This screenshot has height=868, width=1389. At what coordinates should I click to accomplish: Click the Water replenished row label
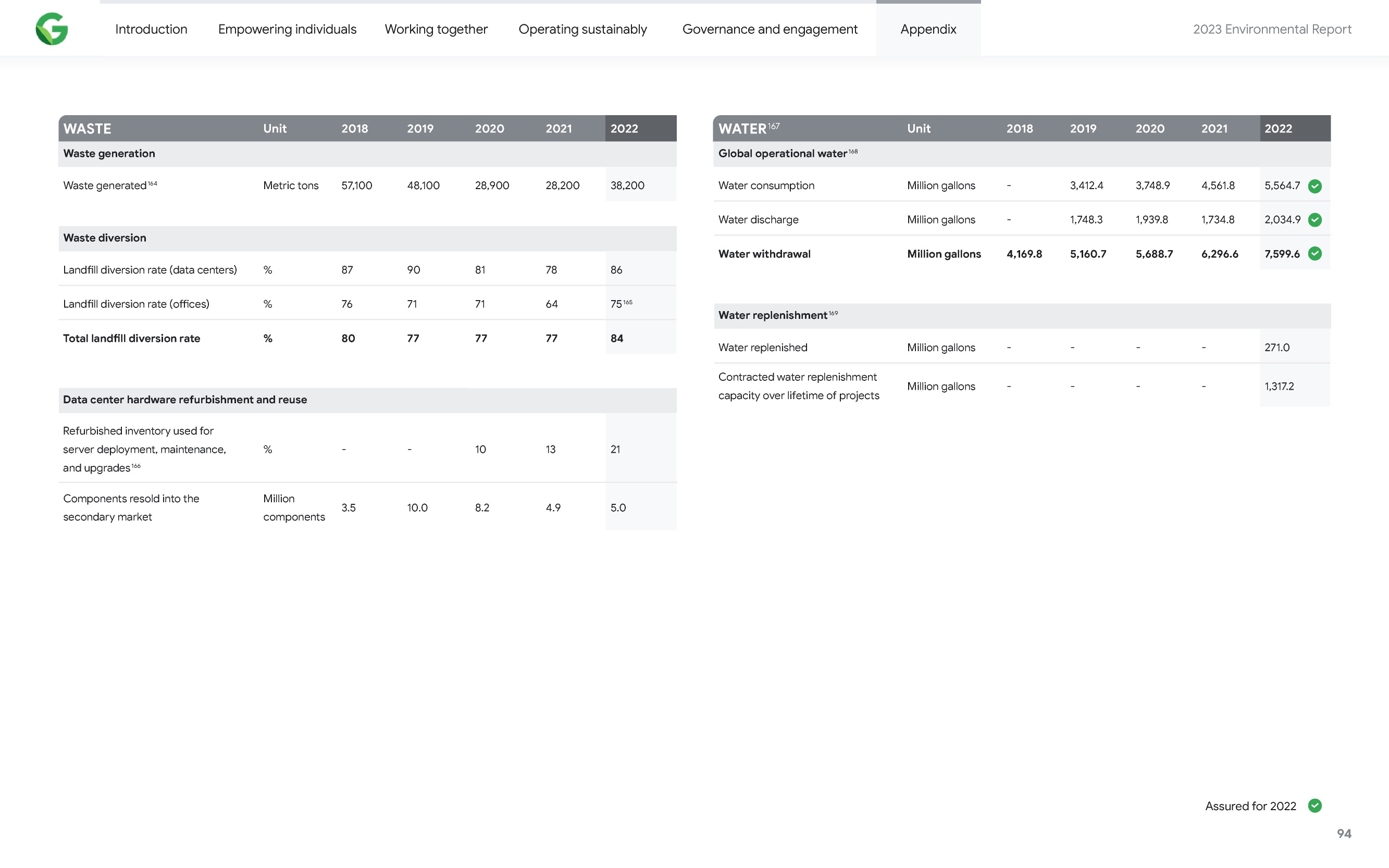click(x=763, y=348)
